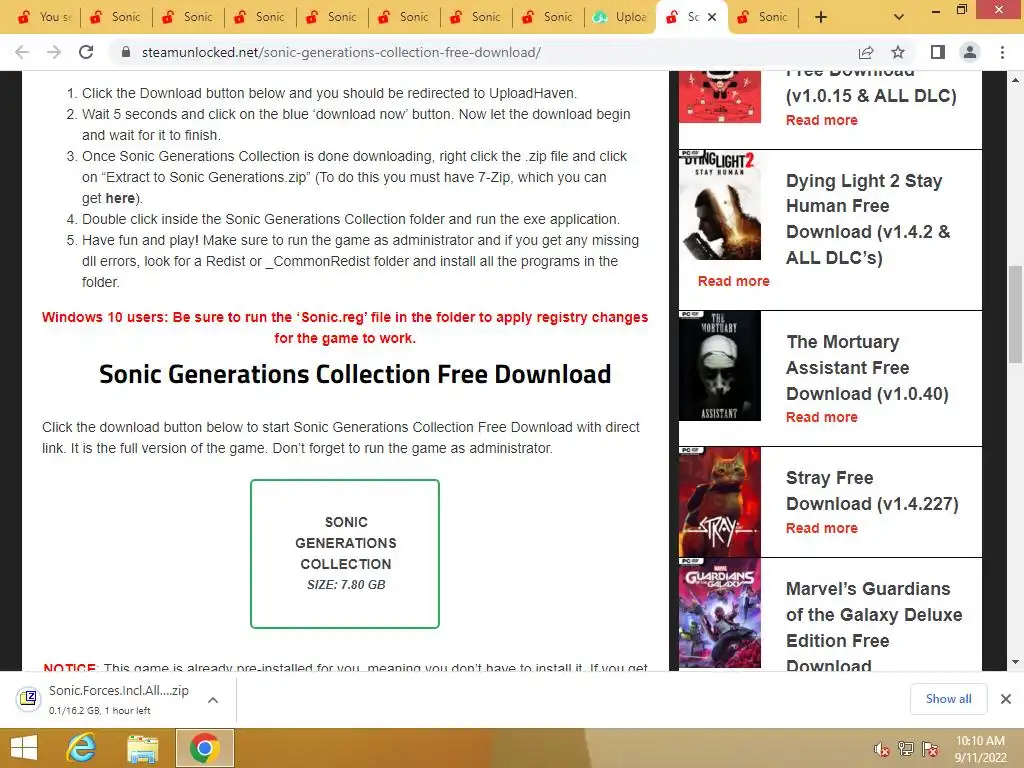1024x768 pixels.
Task: Click the Action Center flag icon
Action: [930, 749]
